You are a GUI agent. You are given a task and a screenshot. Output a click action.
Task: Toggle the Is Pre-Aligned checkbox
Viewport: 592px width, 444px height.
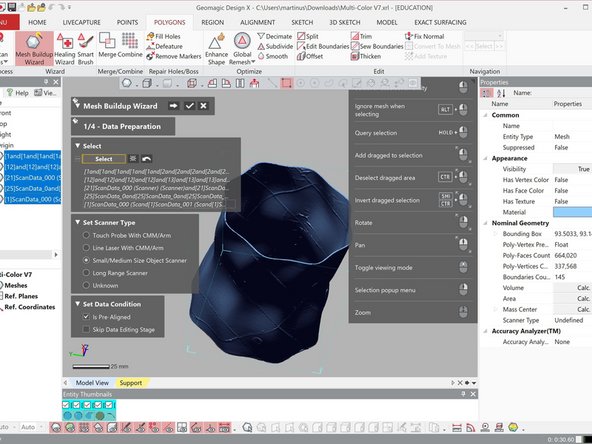pos(86,317)
